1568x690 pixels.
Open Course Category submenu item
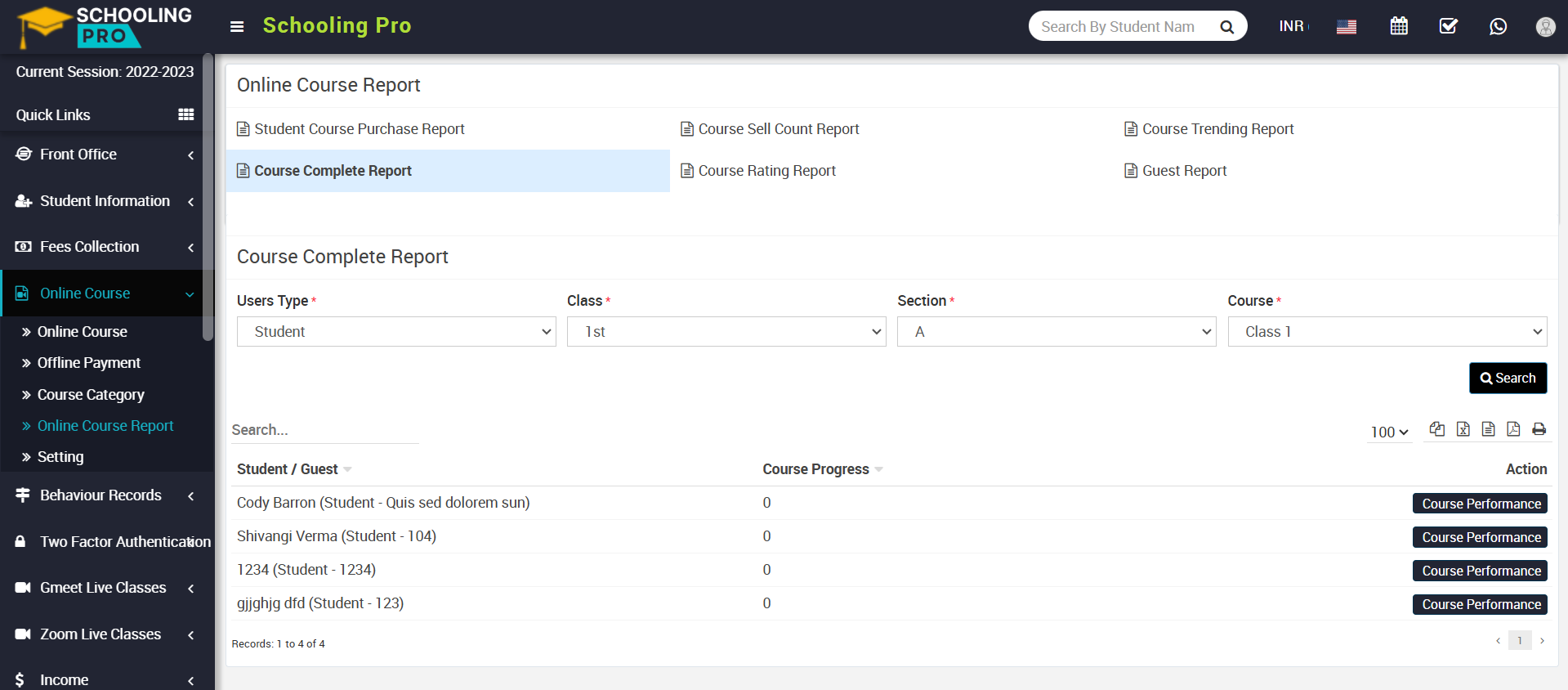point(91,395)
